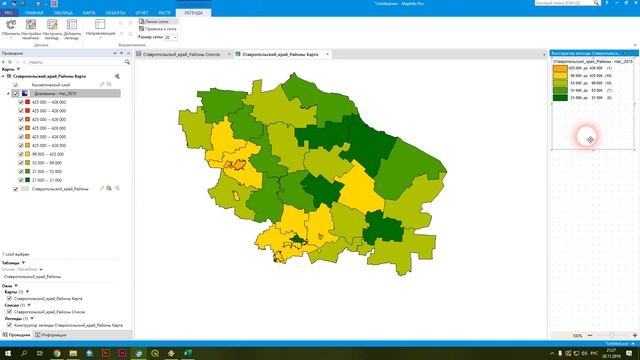Select Ставропольский_край_Районы in Таблицы list
Viewport: 640px width, 360px height.
pos(32,276)
